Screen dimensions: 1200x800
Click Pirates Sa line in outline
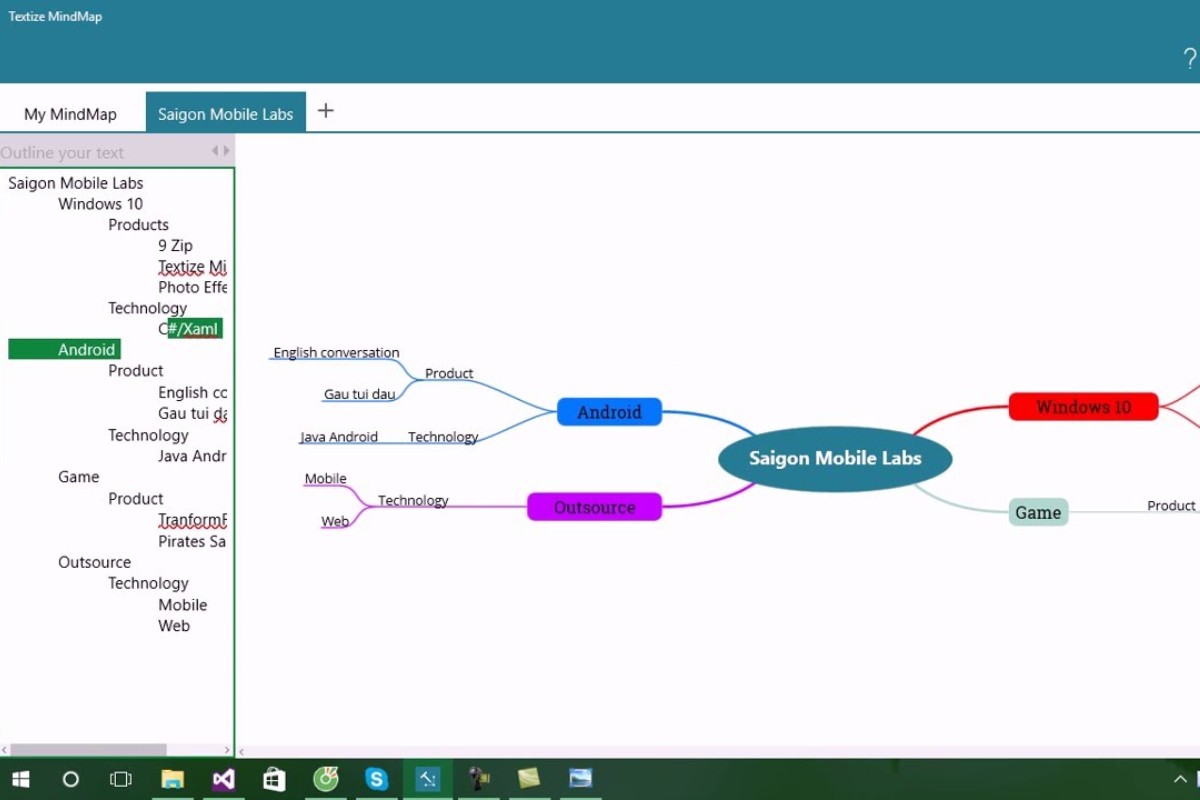(192, 542)
